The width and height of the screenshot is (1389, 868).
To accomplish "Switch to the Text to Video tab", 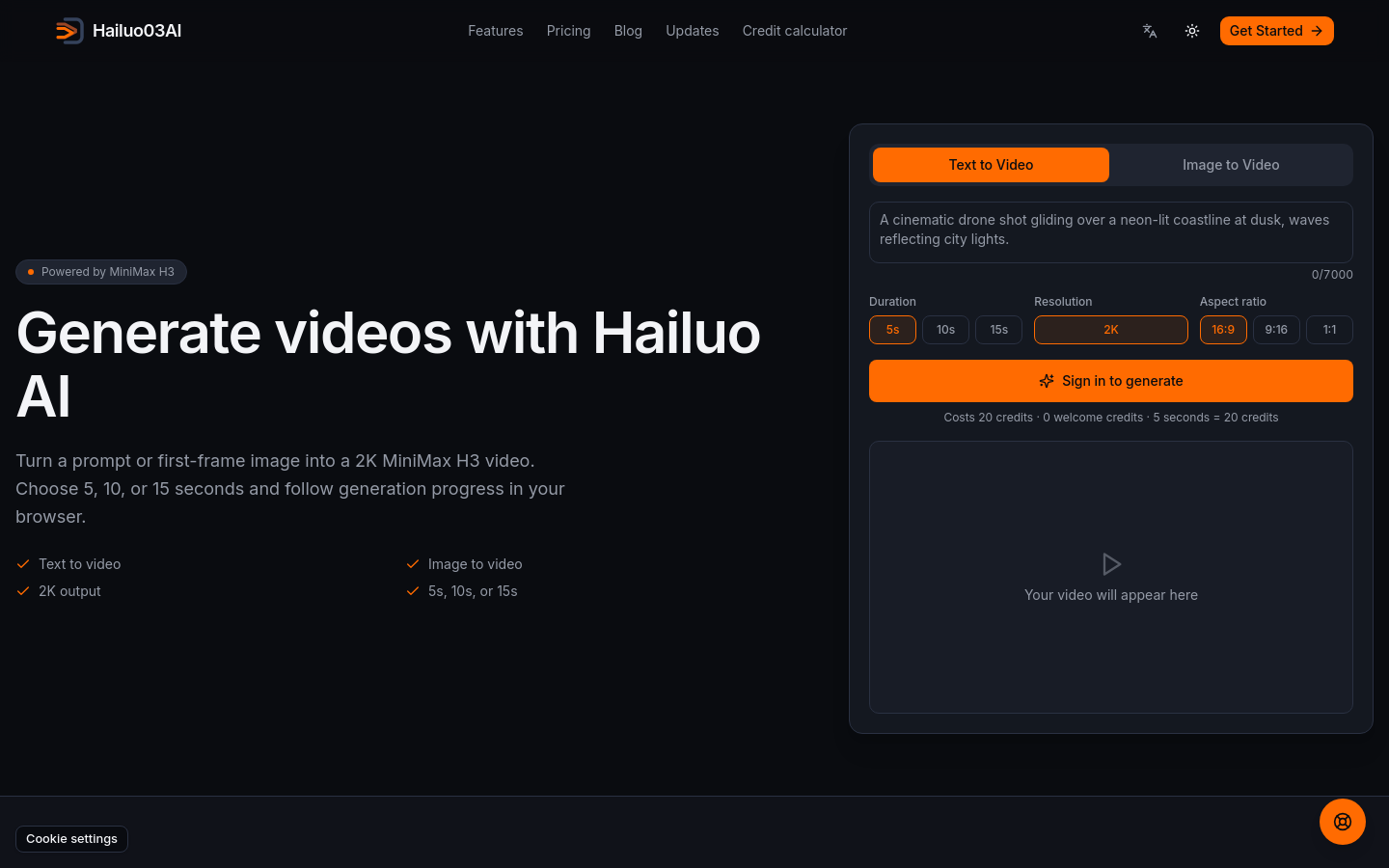I will click(991, 165).
